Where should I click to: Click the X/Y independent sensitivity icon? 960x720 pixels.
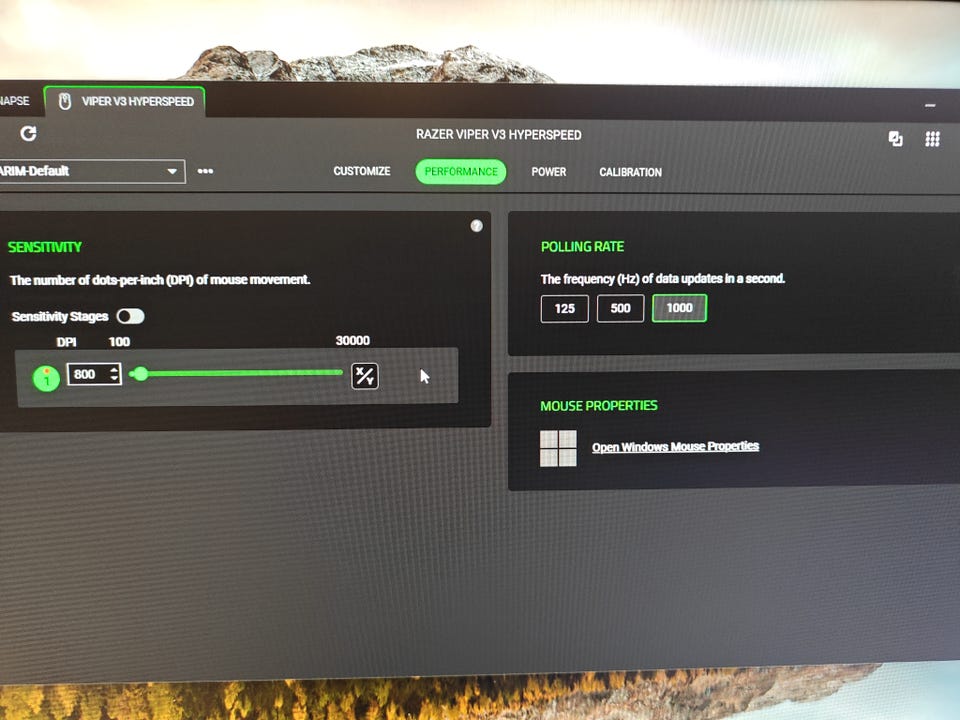(x=365, y=376)
